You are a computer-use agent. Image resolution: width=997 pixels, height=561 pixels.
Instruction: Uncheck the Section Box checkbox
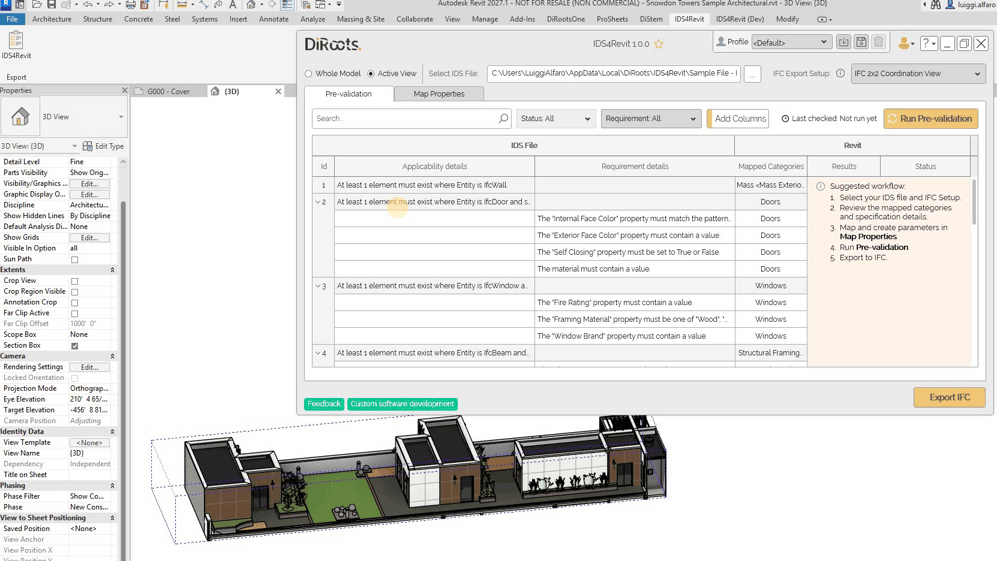[74, 346]
